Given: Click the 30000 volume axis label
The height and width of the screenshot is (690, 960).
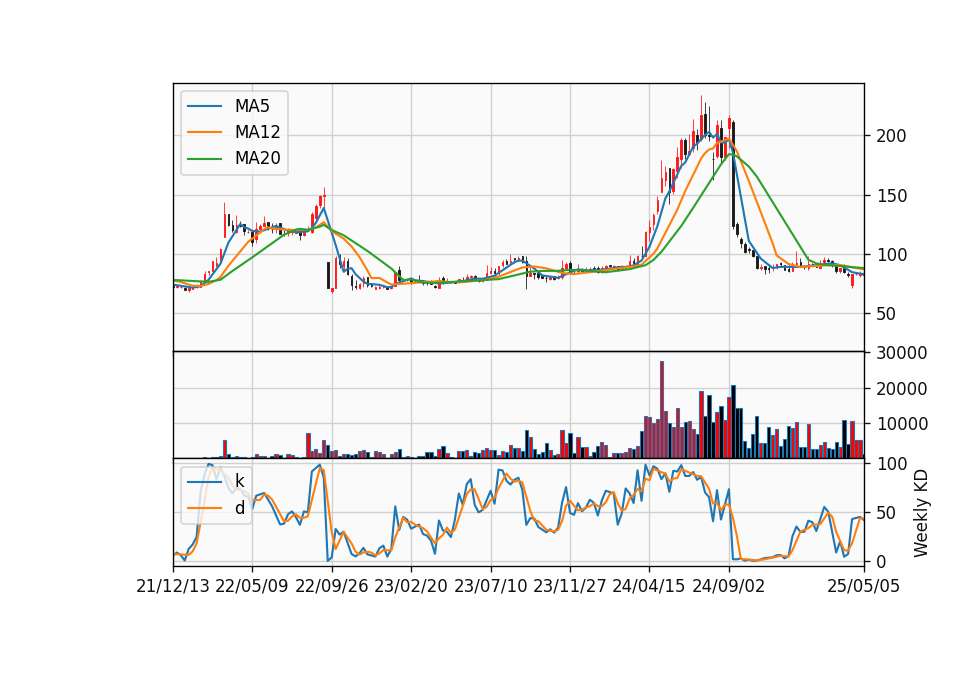Looking at the screenshot, I should point(902,353).
